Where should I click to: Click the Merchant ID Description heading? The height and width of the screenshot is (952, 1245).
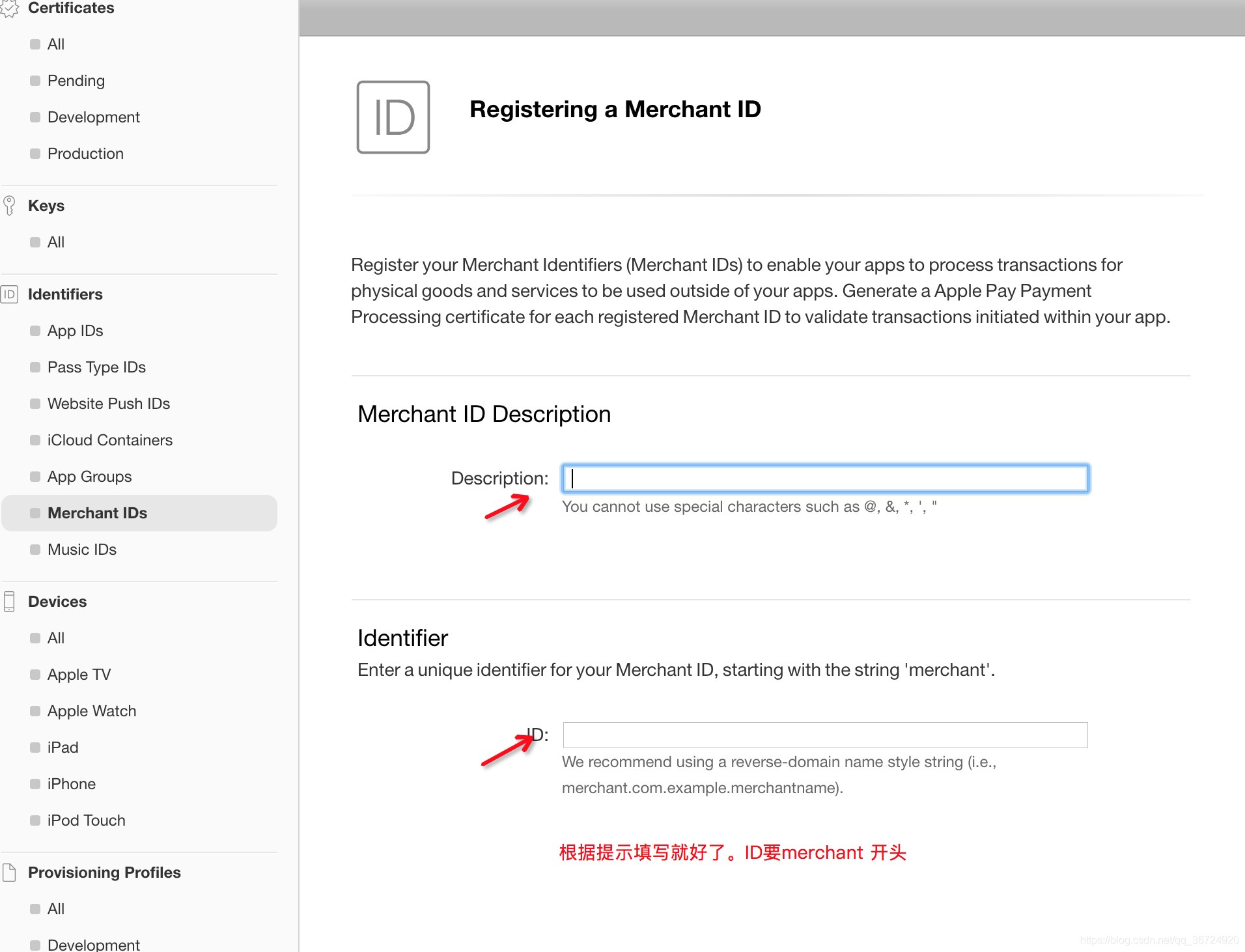pyautogui.click(x=484, y=414)
